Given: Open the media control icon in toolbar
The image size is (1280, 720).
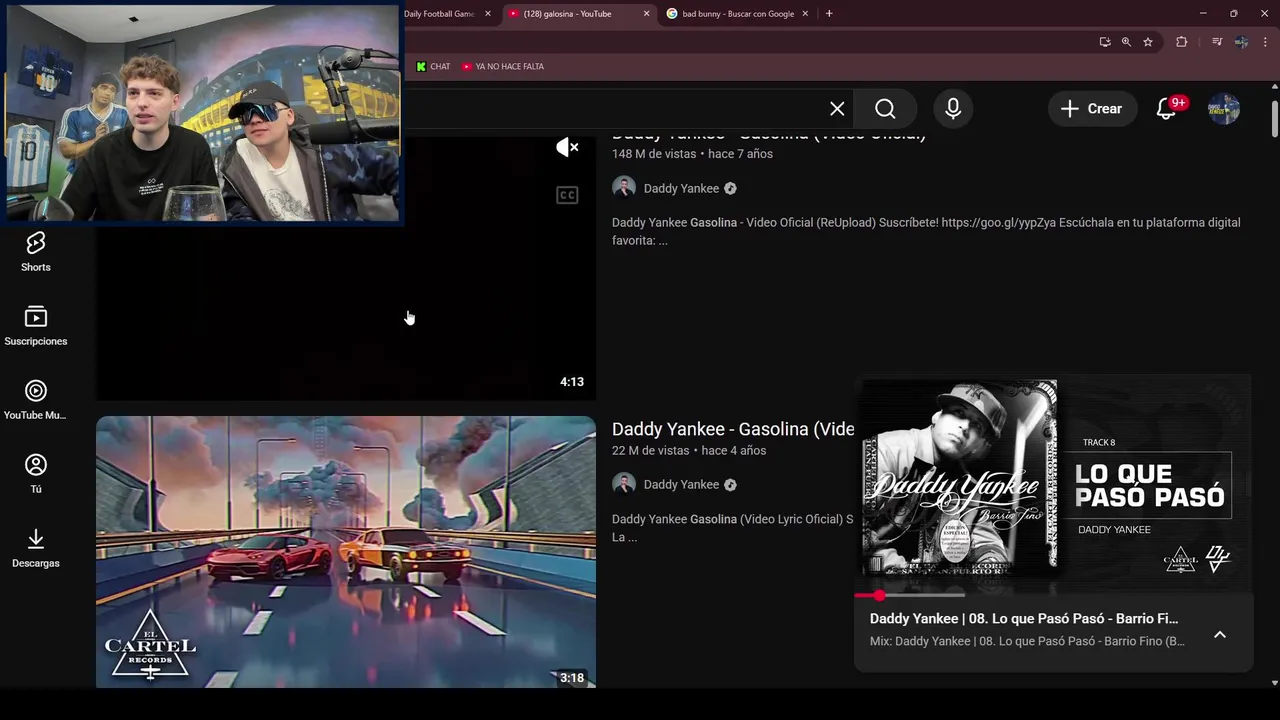Looking at the screenshot, I should [x=1216, y=42].
